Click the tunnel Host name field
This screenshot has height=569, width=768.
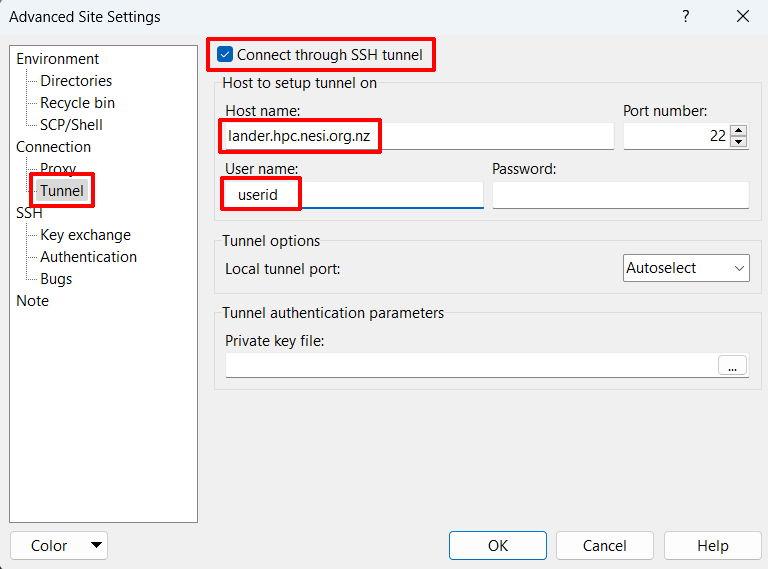coord(418,136)
